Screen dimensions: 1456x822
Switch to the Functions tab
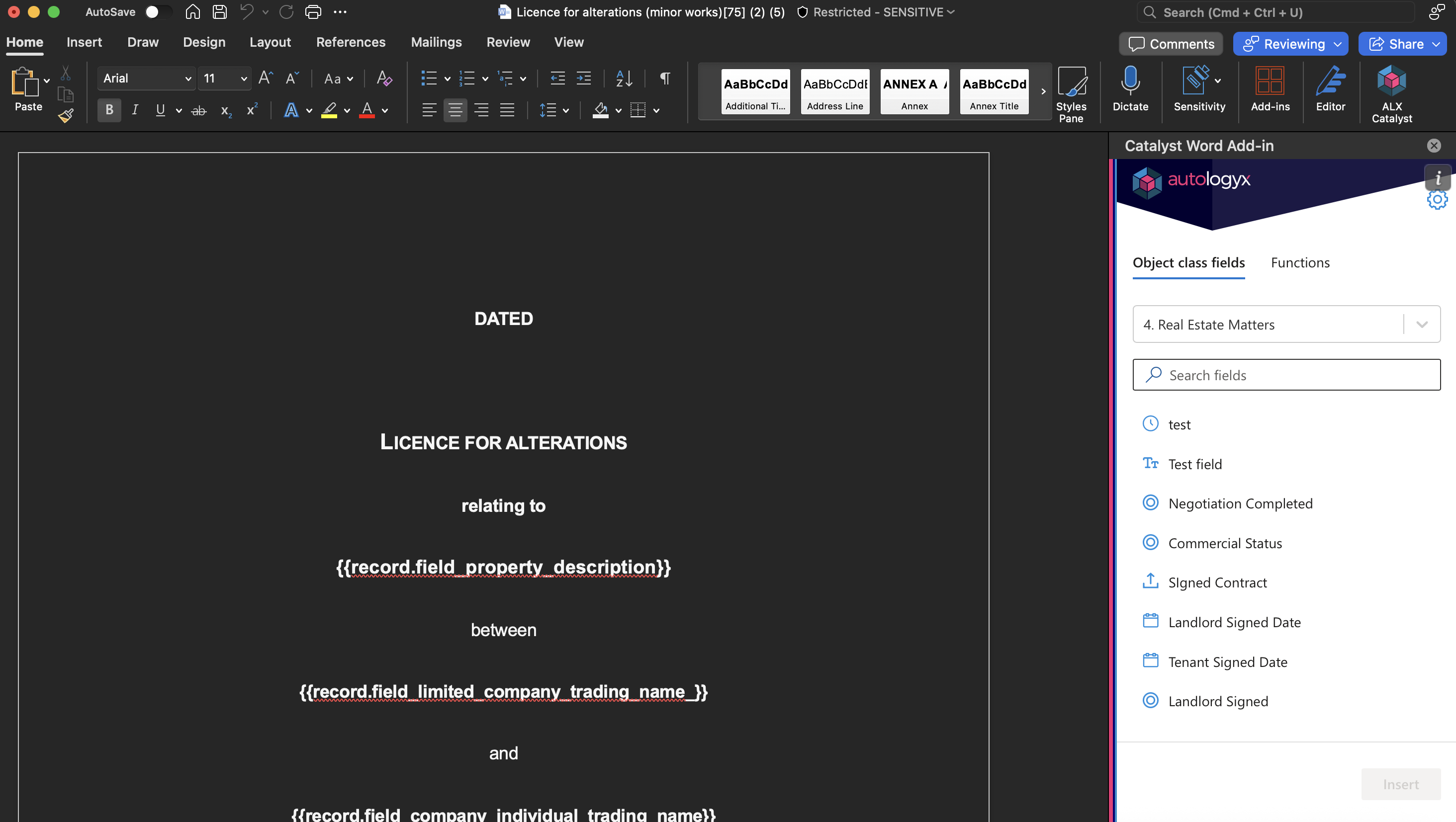tap(1300, 263)
